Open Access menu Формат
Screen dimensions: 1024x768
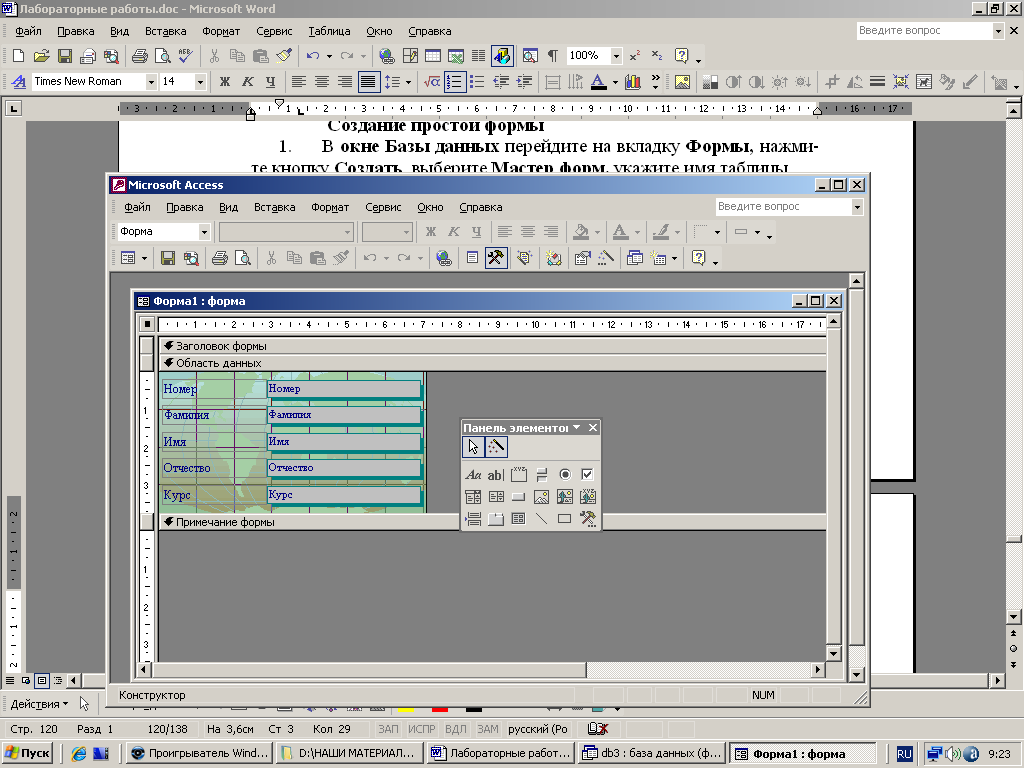pos(330,207)
